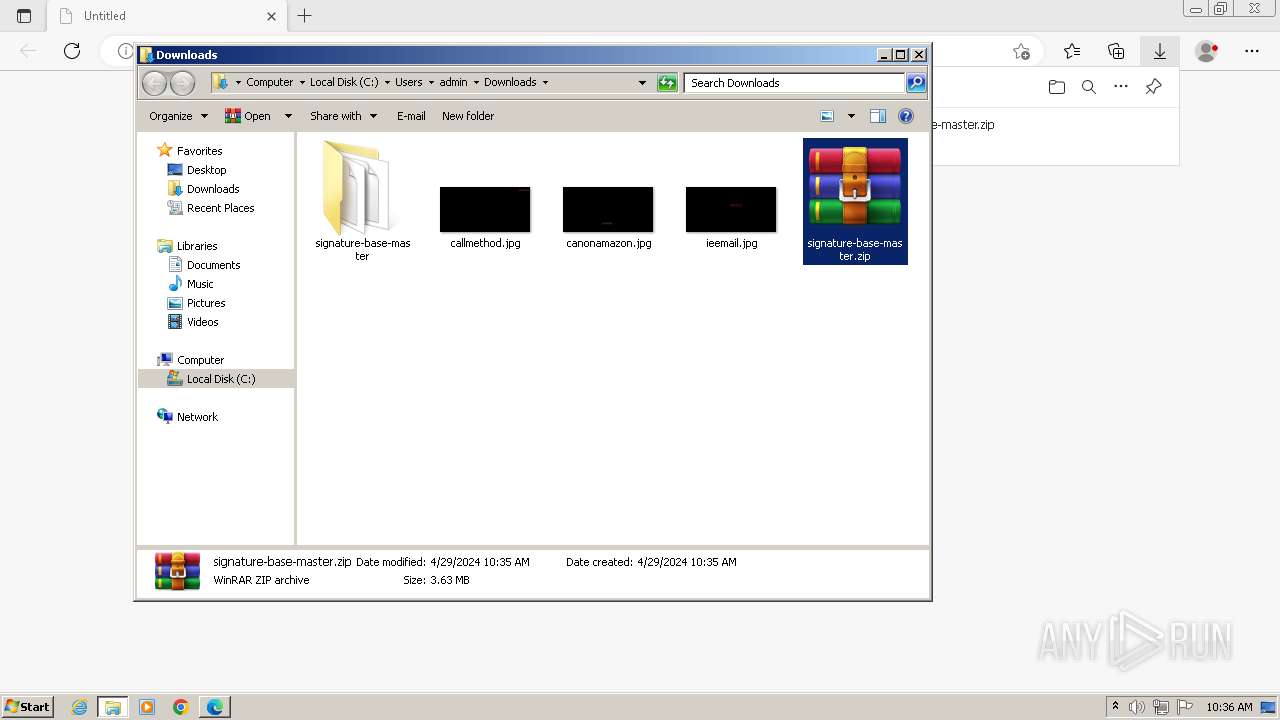Image resolution: width=1280 pixels, height=720 pixels.
Task: Open Pictures library
Action: [x=206, y=303]
